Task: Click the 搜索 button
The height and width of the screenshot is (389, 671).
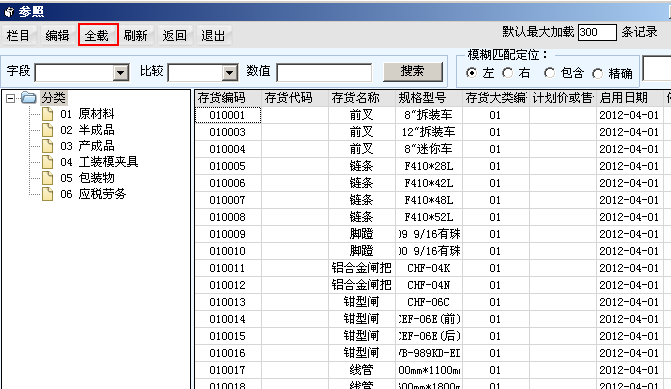Action: pyautogui.click(x=413, y=71)
